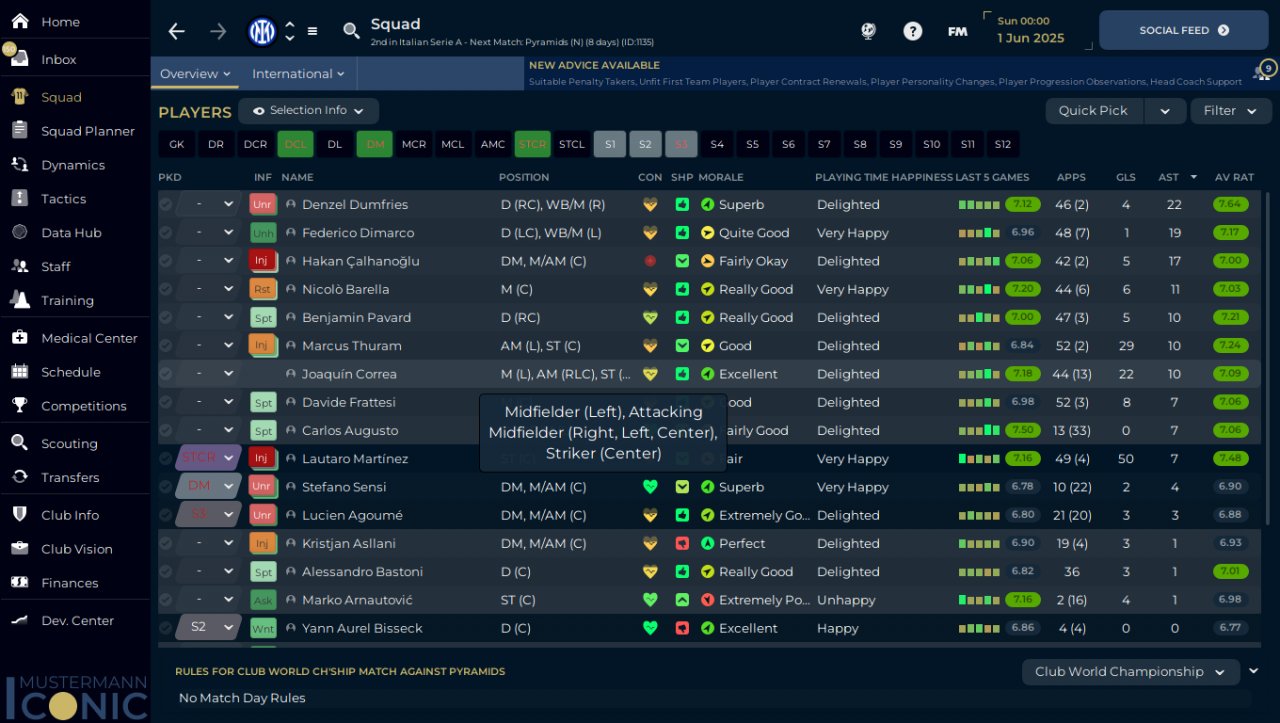
Task: Open the Finances money icon
Action: (x=19, y=583)
